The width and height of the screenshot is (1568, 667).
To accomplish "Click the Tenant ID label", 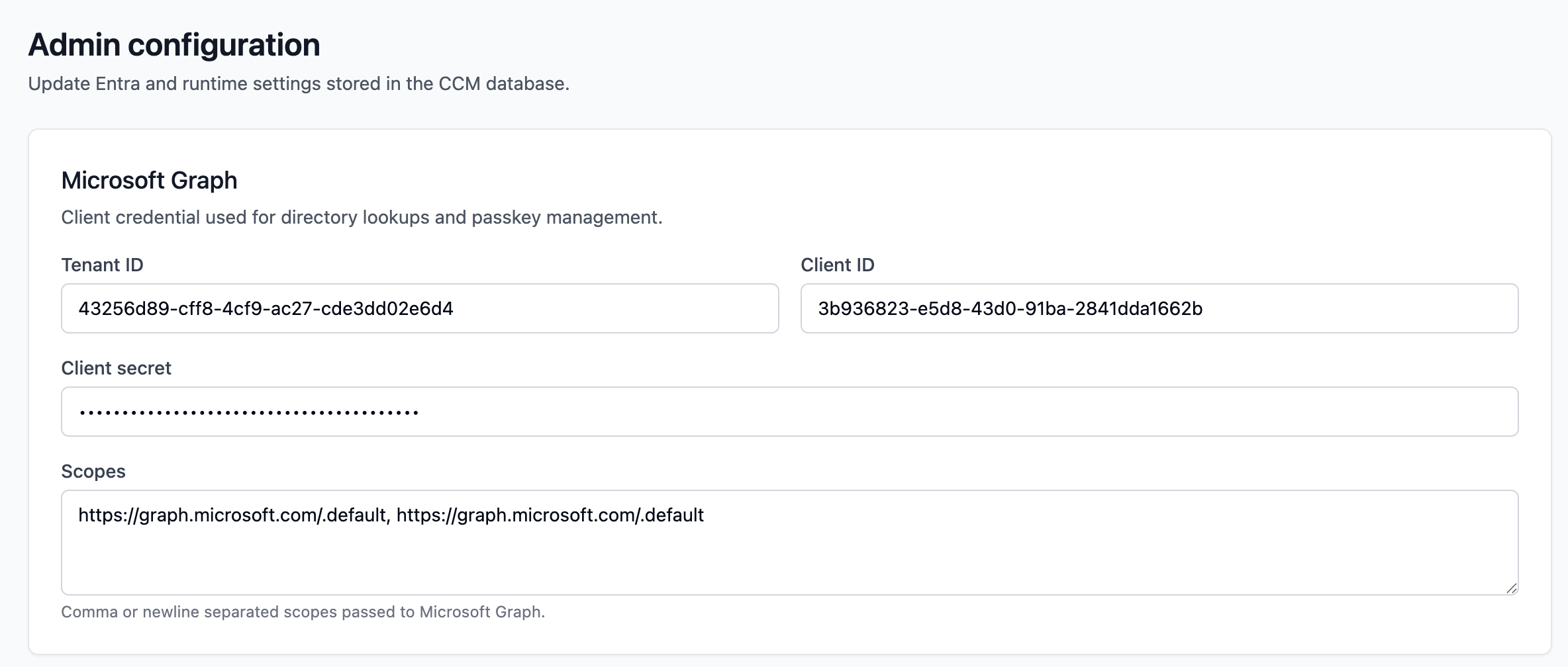I will click(x=102, y=265).
